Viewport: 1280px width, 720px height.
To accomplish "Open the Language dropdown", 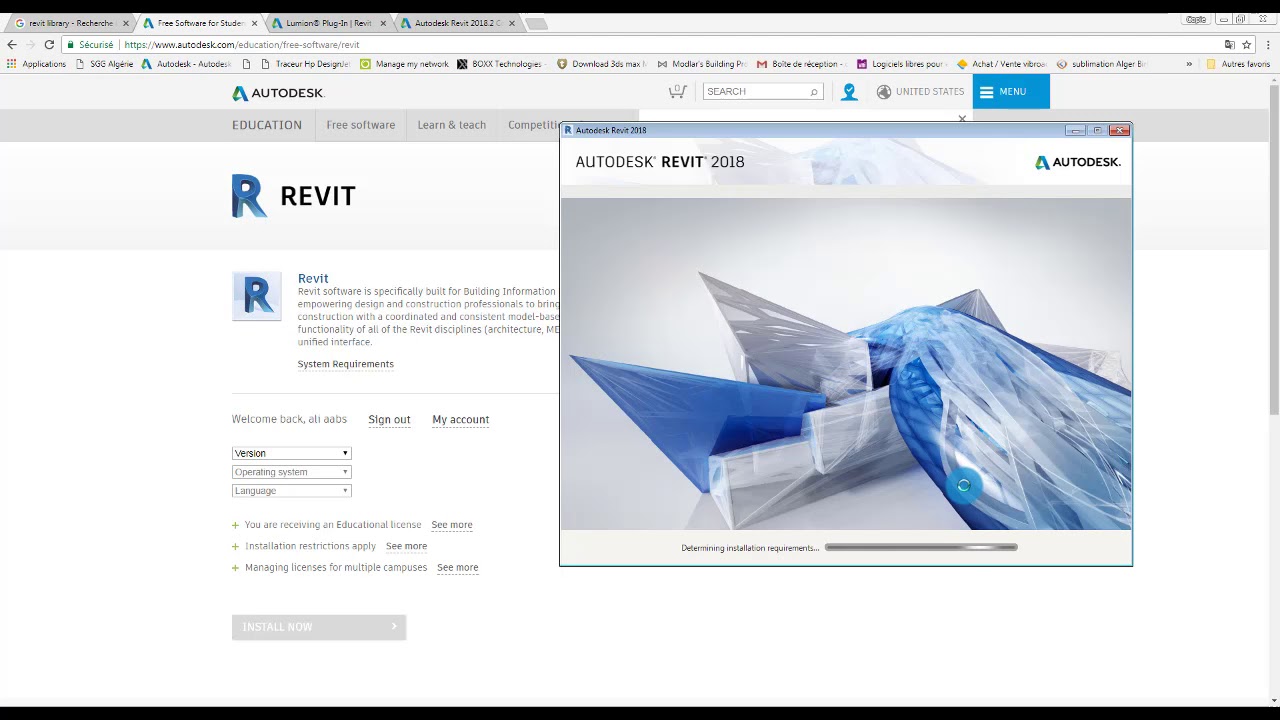I will tap(291, 491).
